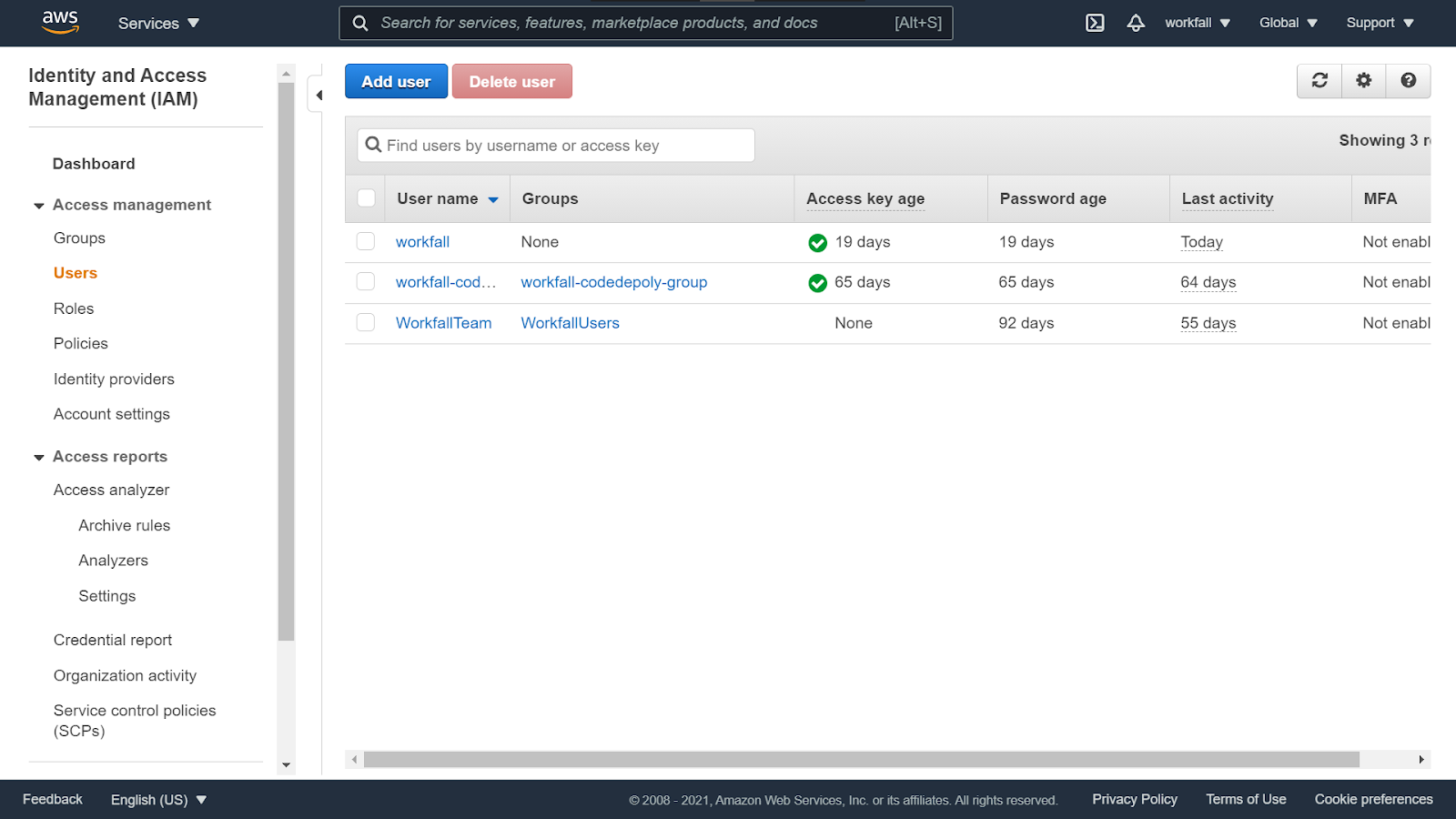
Task: Toggle the select-all users checkbox
Action: [x=367, y=198]
